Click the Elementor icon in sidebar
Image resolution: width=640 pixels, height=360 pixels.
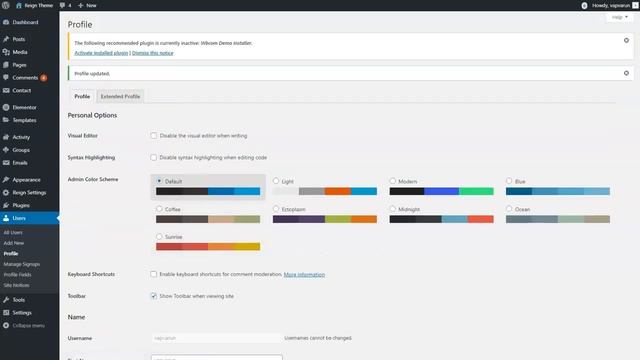6,107
